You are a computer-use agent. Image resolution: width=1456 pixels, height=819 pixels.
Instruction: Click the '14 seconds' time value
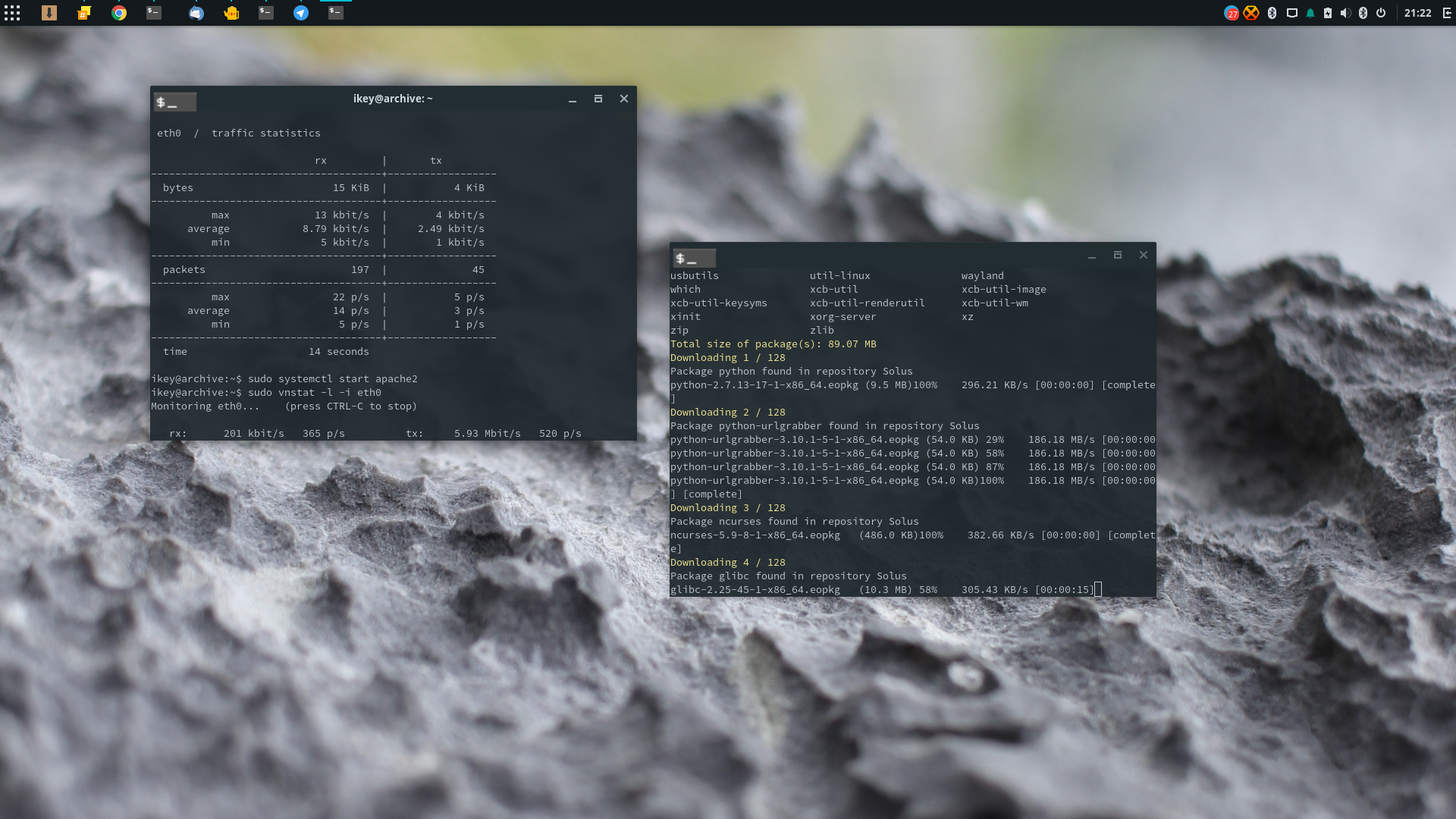(x=339, y=352)
